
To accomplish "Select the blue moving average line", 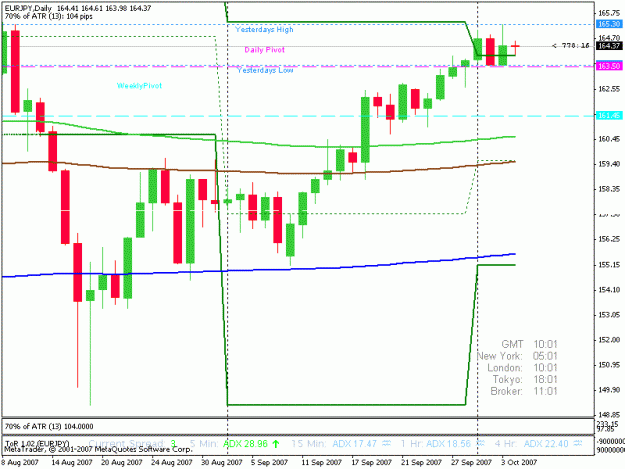I will [259, 270].
